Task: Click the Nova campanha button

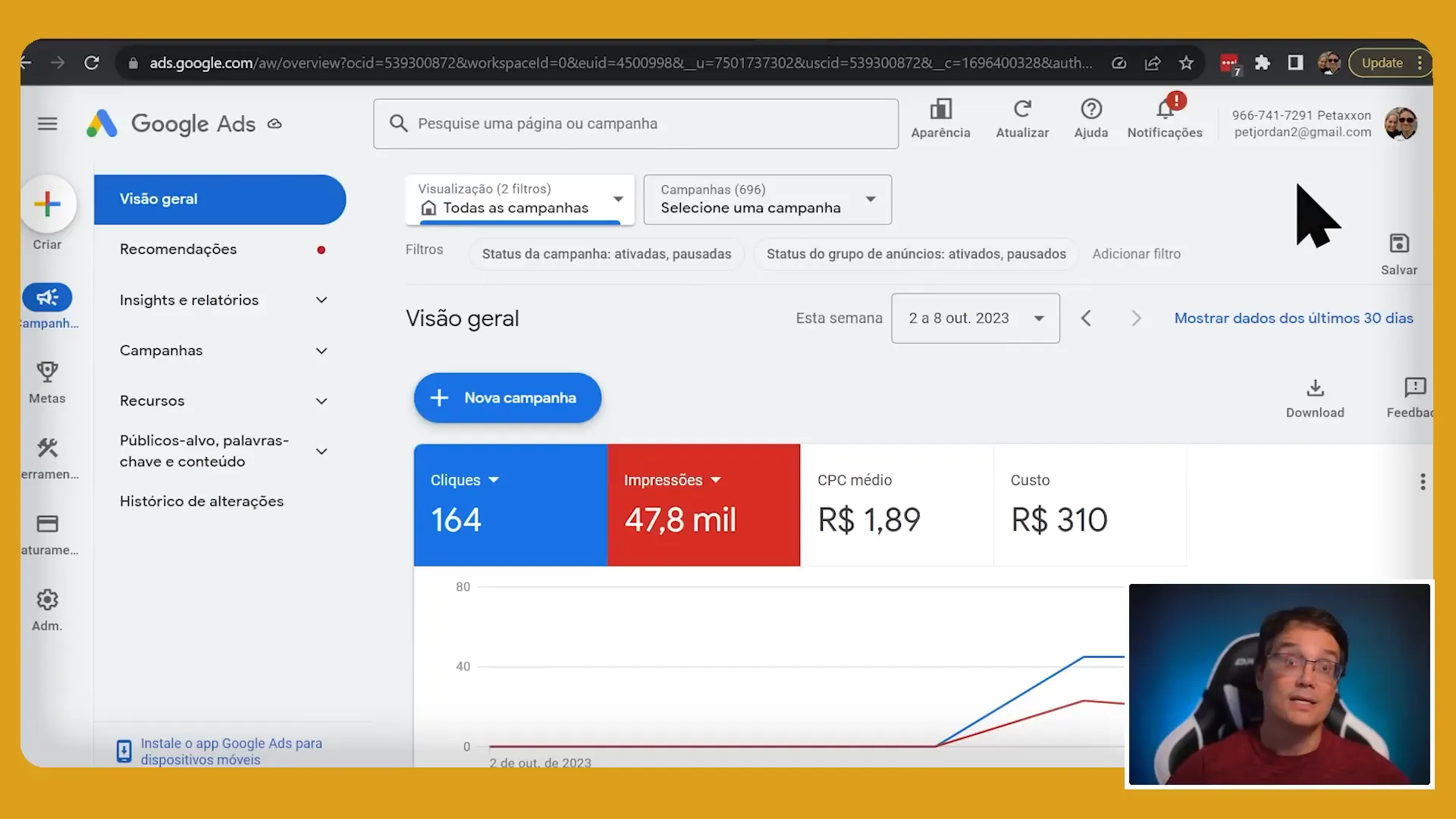Action: point(507,398)
